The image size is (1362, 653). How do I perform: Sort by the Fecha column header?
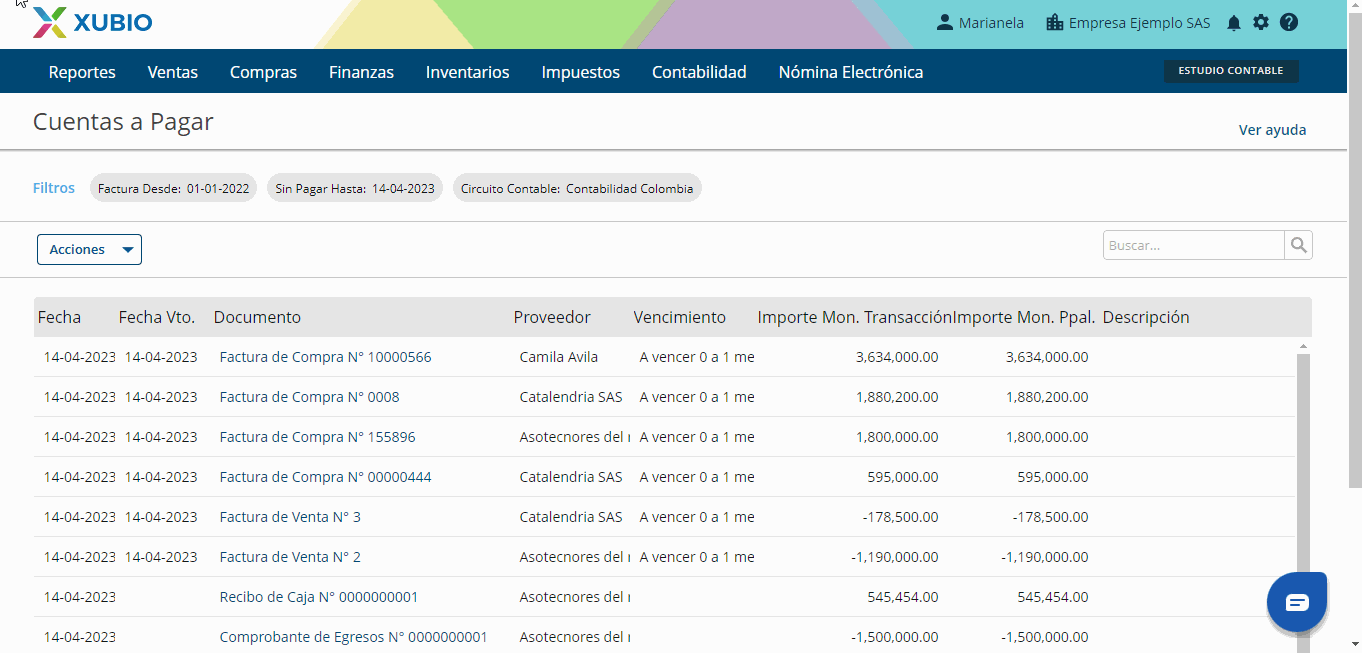(x=60, y=317)
